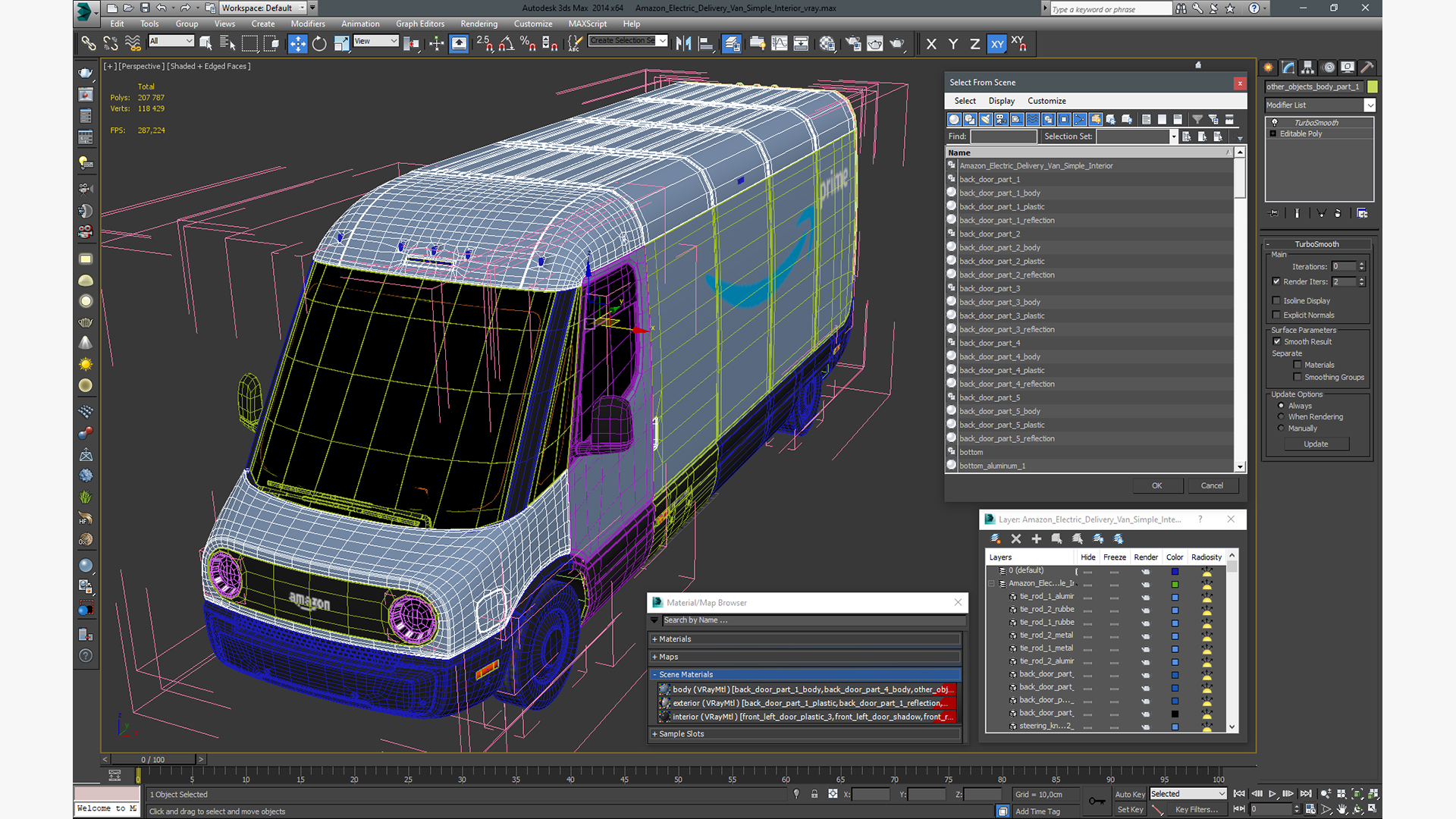Click the Pan View hand icon

(x=1341, y=809)
